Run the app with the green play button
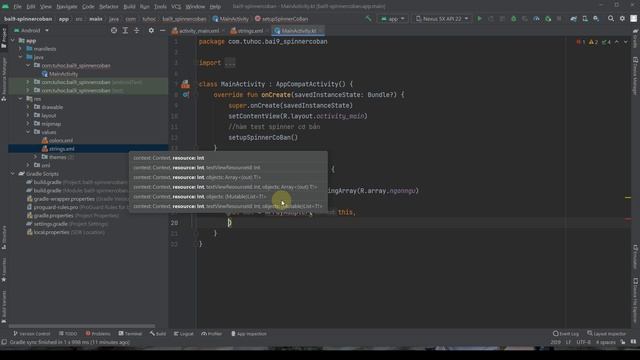Viewport: 640px width, 360px height. pyautogui.click(x=480, y=19)
